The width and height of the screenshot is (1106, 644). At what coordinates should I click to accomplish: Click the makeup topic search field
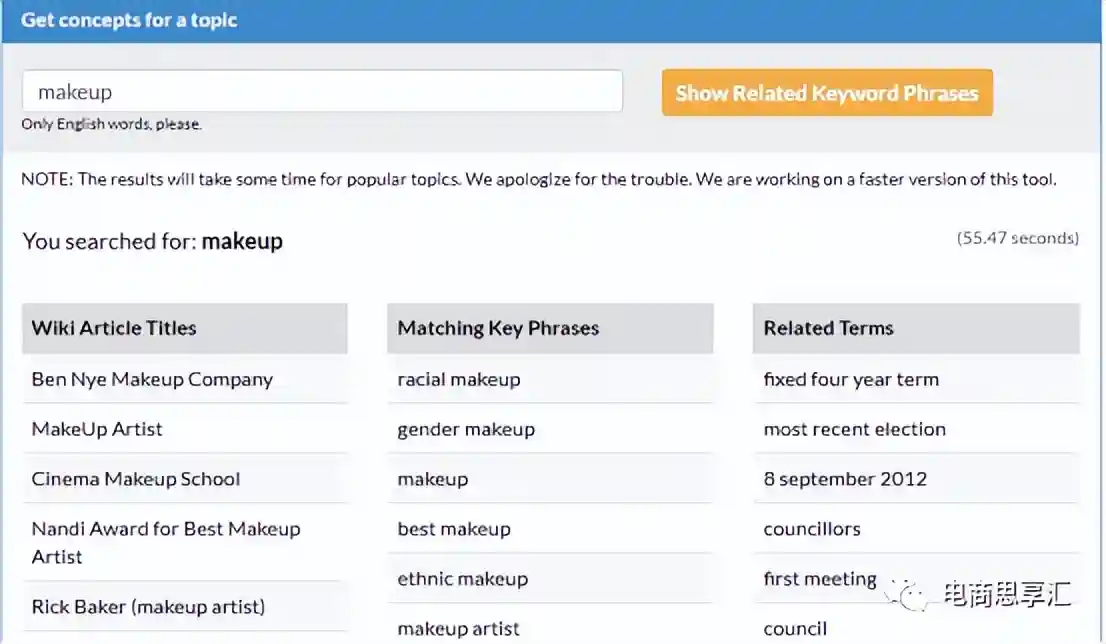(x=322, y=92)
